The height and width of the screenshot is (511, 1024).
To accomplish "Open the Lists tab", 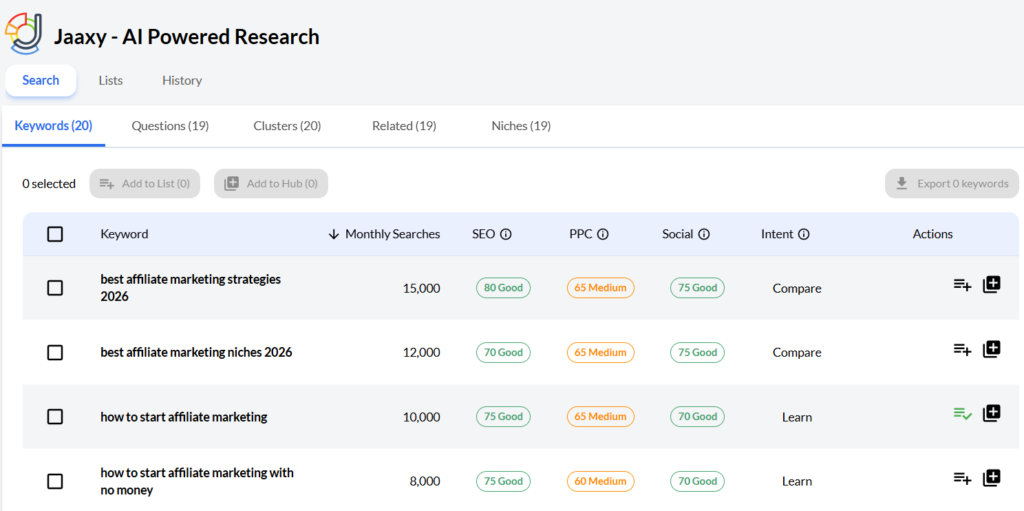I will (x=110, y=80).
